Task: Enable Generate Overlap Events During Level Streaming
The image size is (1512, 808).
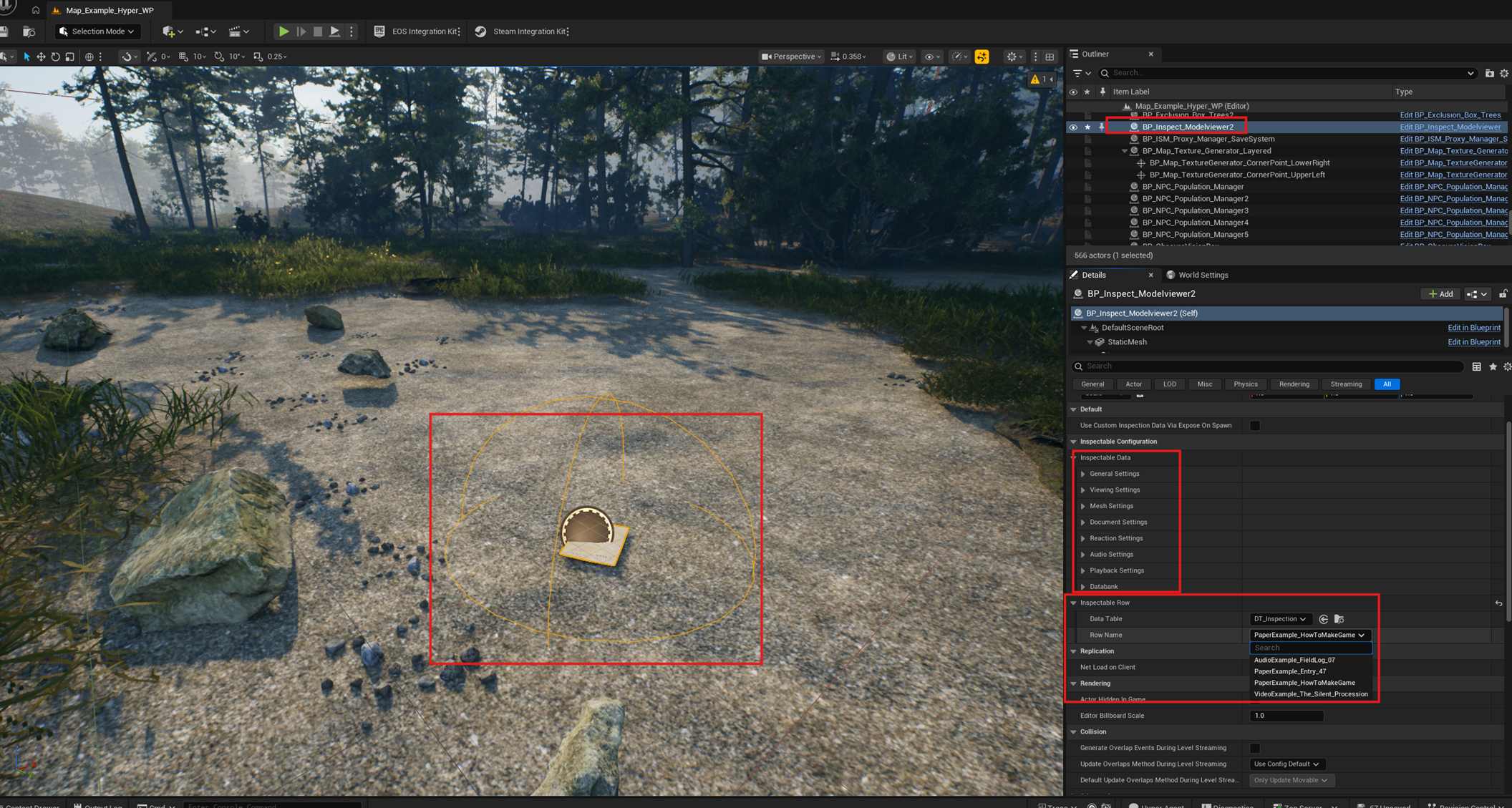Action: coord(1255,748)
